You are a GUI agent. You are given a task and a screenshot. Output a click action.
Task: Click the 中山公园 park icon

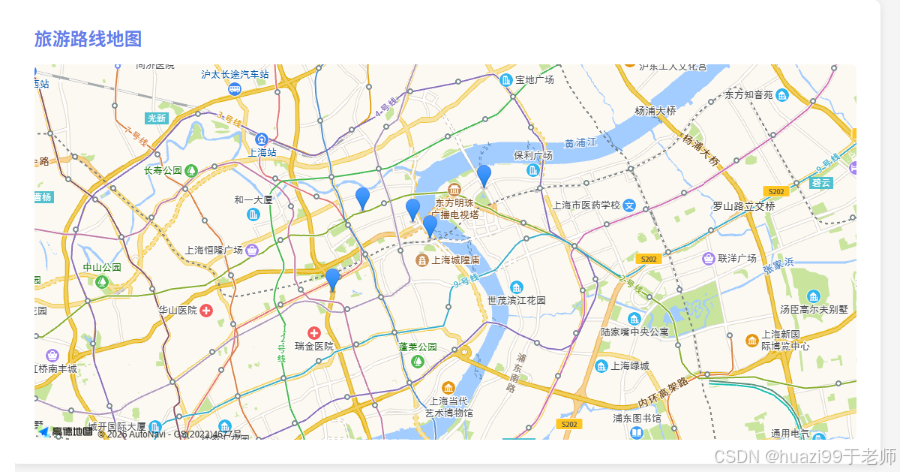102,281
